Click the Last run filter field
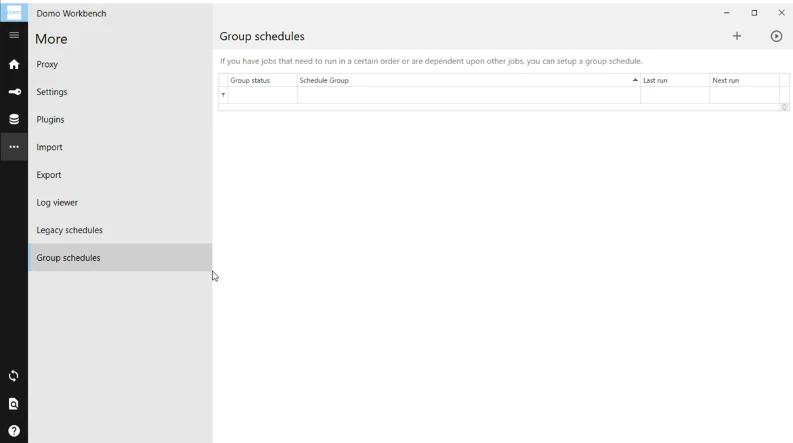 tap(675, 95)
